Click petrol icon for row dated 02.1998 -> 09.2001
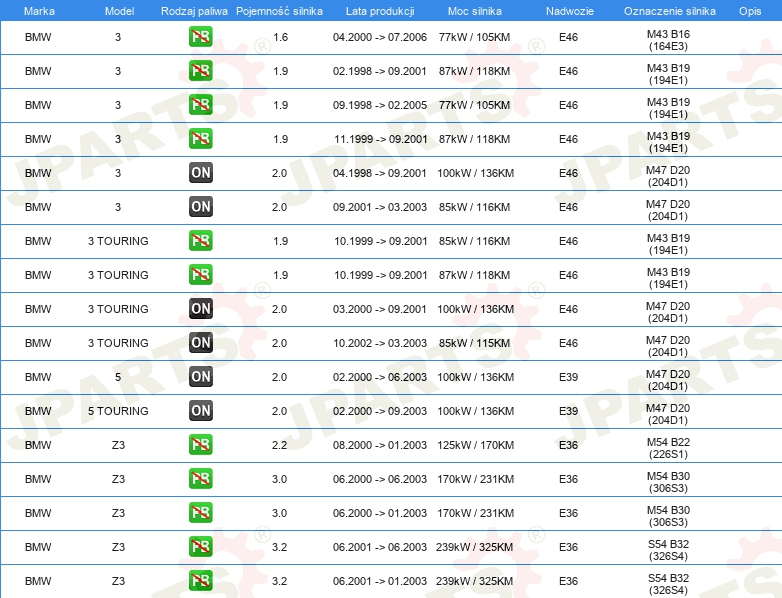This screenshot has width=782, height=598. pos(200,71)
